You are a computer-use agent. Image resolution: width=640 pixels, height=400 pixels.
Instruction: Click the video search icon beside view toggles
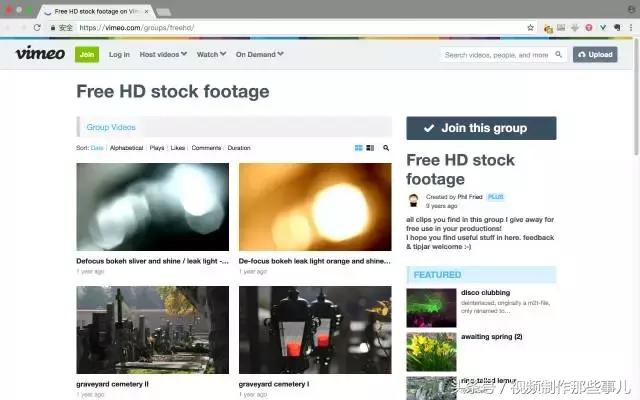coord(386,148)
